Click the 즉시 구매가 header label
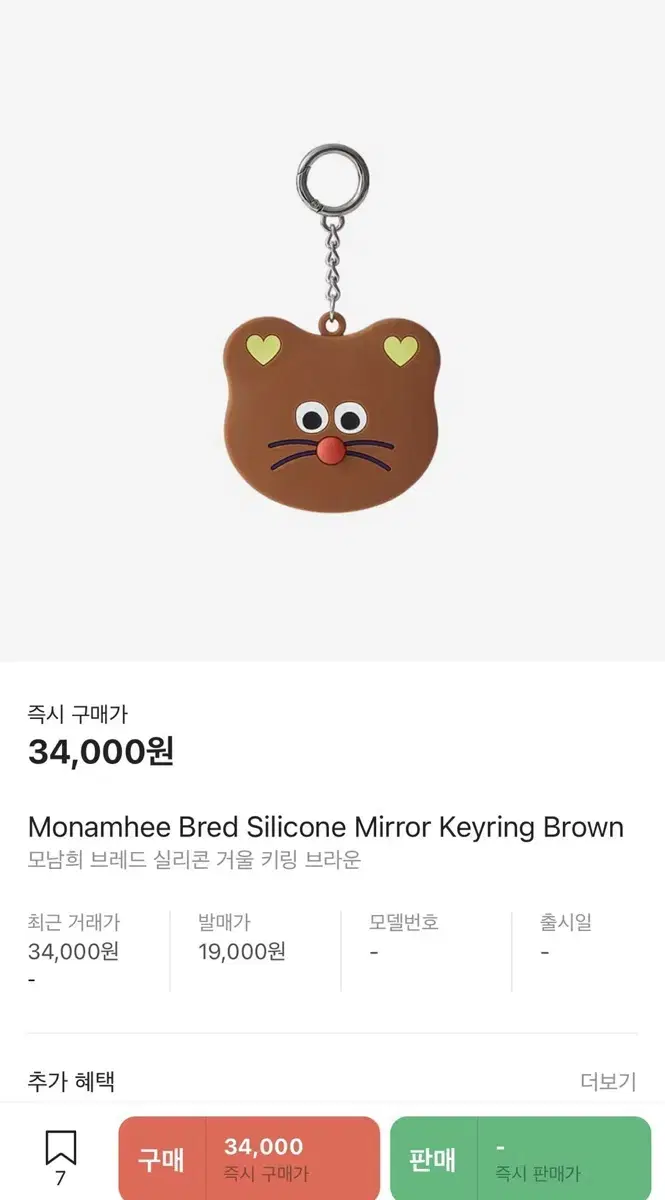The height and width of the screenshot is (1200, 665). pos(72,712)
